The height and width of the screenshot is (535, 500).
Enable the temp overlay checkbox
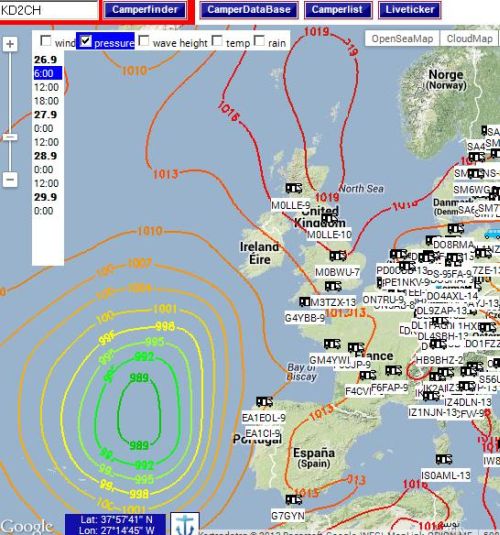tap(217, 41)
